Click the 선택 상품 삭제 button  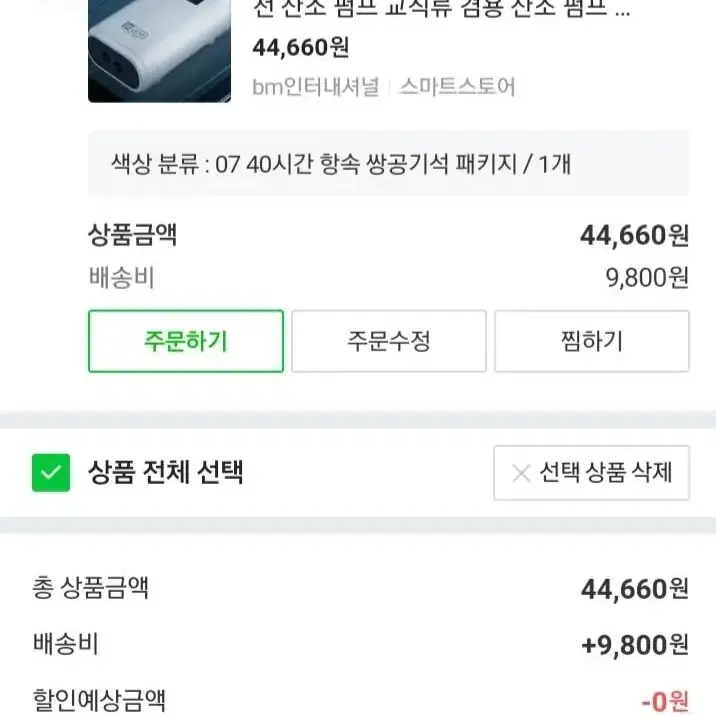point(591,473)
